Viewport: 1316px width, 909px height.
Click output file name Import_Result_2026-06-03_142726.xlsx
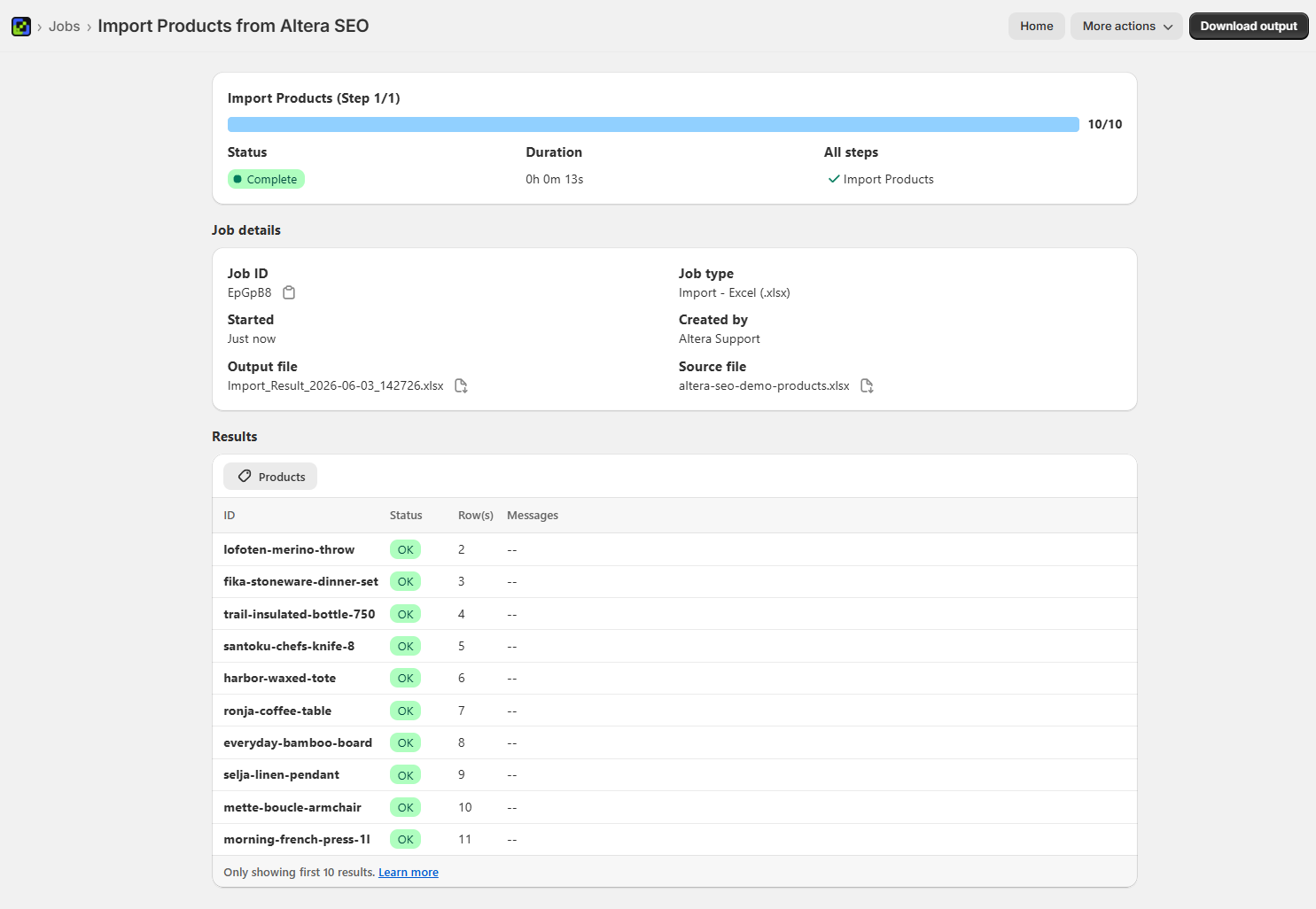(x=336, y=385)
